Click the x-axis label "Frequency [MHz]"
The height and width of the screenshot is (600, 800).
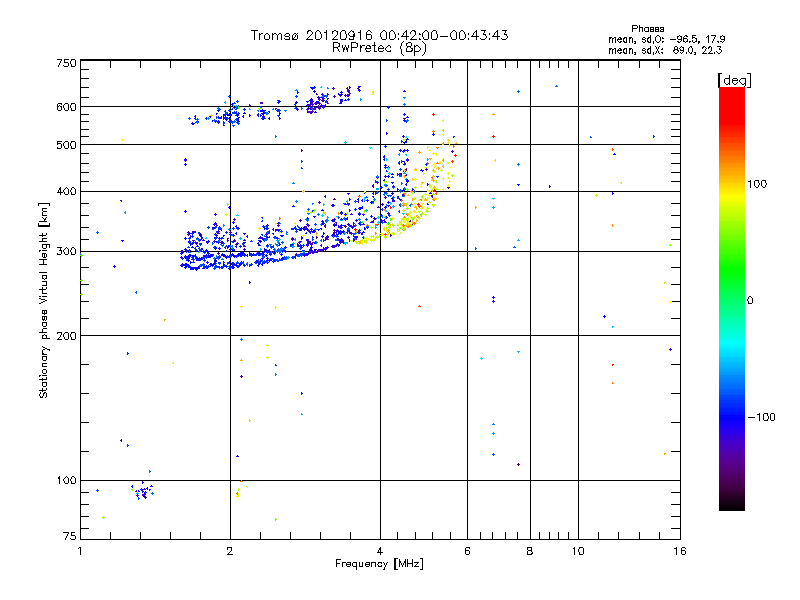pyautogui.click(x=379, y=564)
